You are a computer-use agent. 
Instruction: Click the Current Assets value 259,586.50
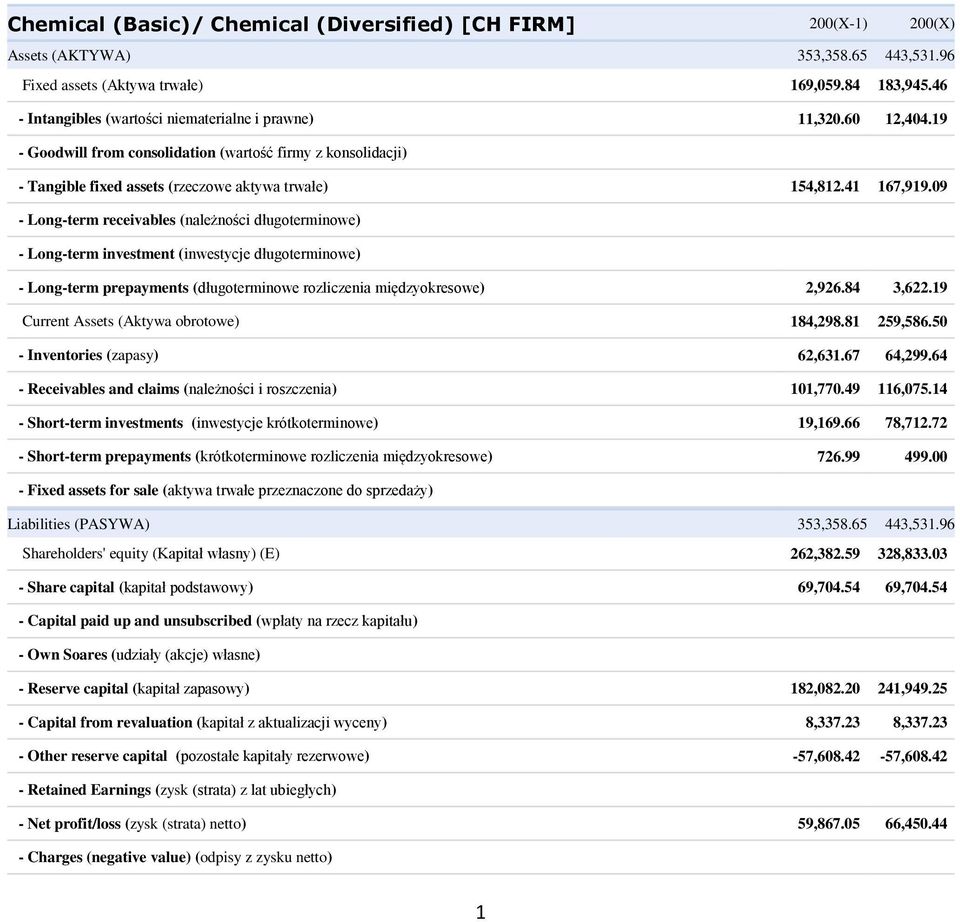pos(912,321)
